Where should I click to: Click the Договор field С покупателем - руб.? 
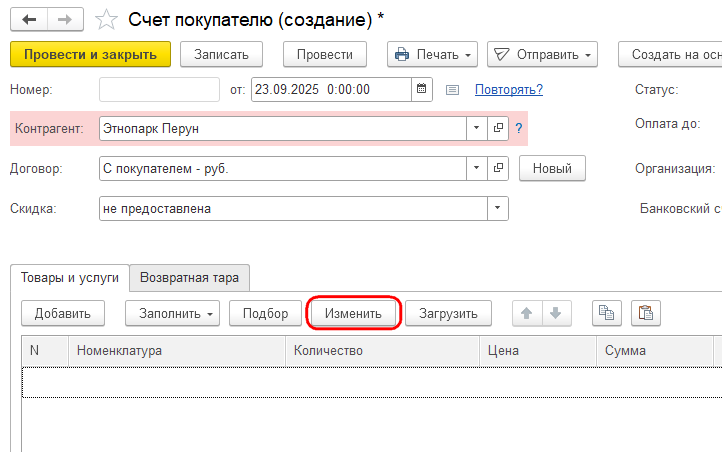coord(283,168)
